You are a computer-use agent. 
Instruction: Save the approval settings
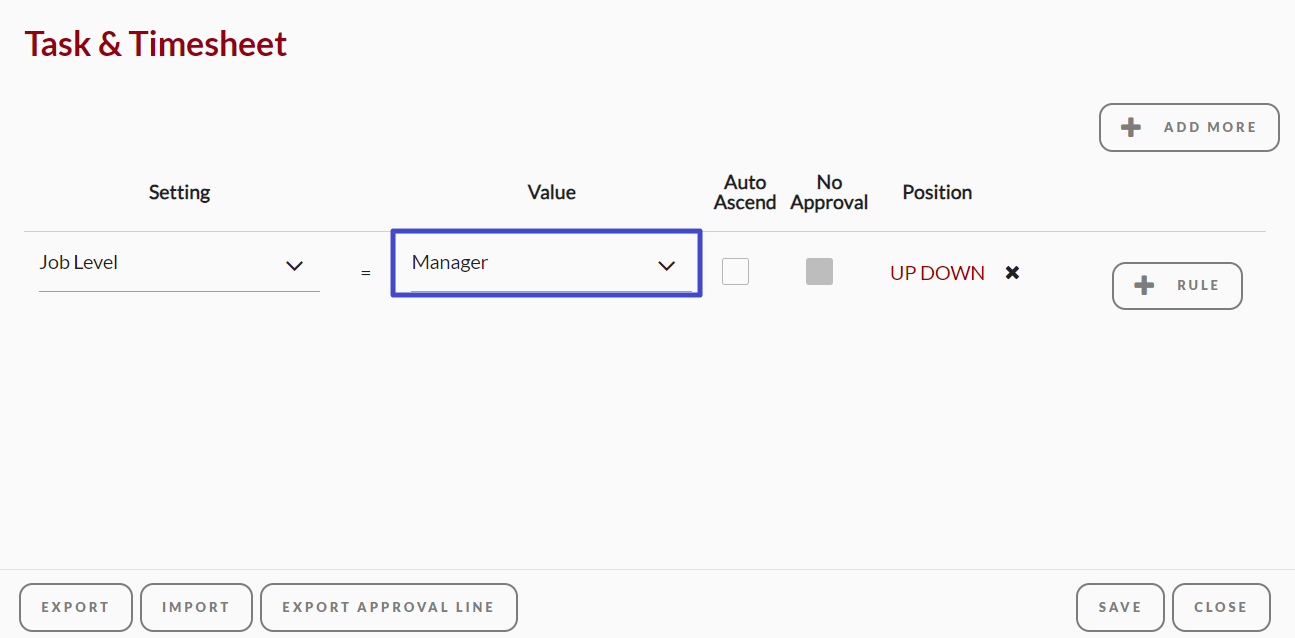tap(1120, 607)
